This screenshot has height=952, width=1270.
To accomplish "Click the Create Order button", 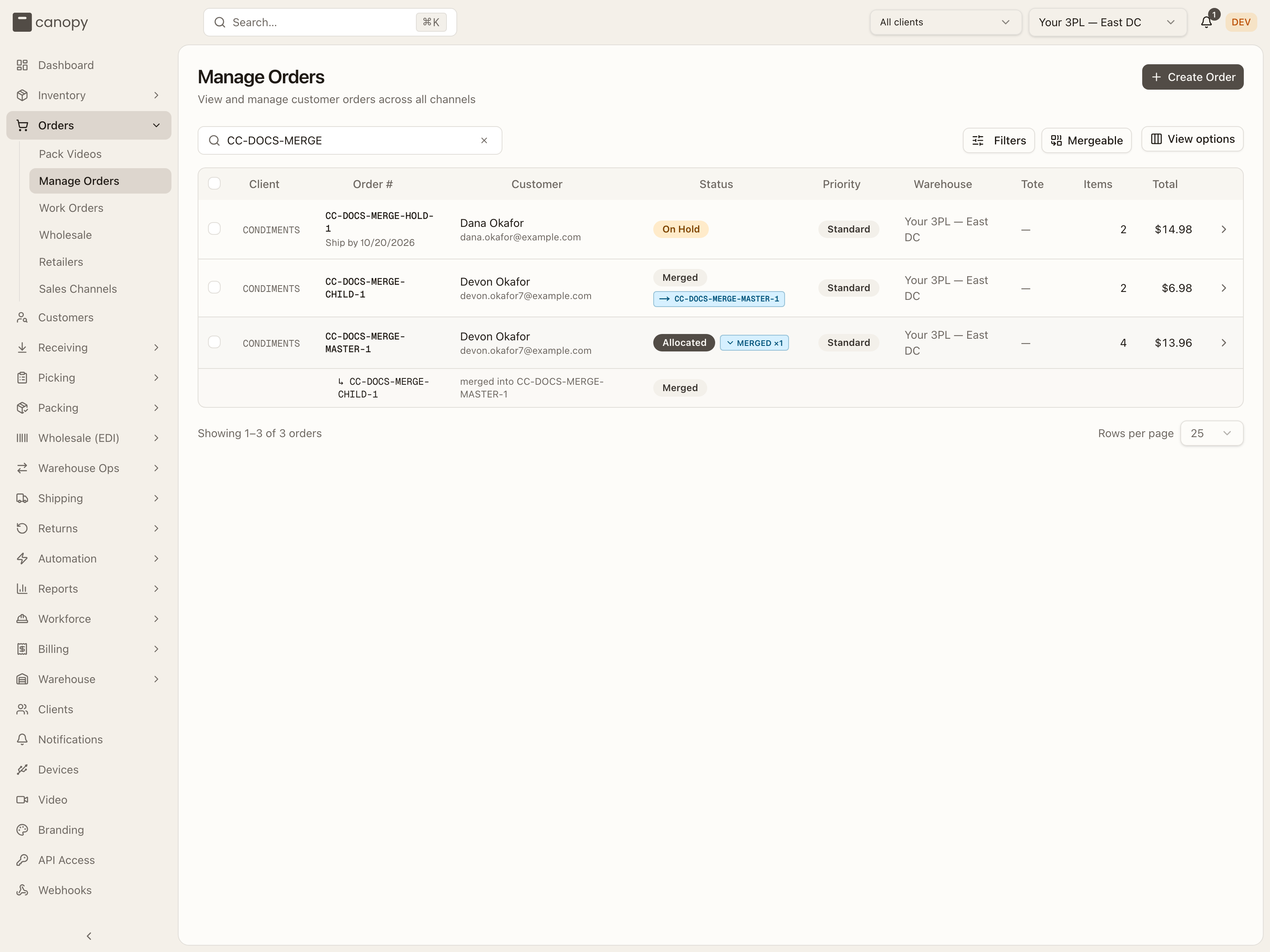I will (1193, 77).
